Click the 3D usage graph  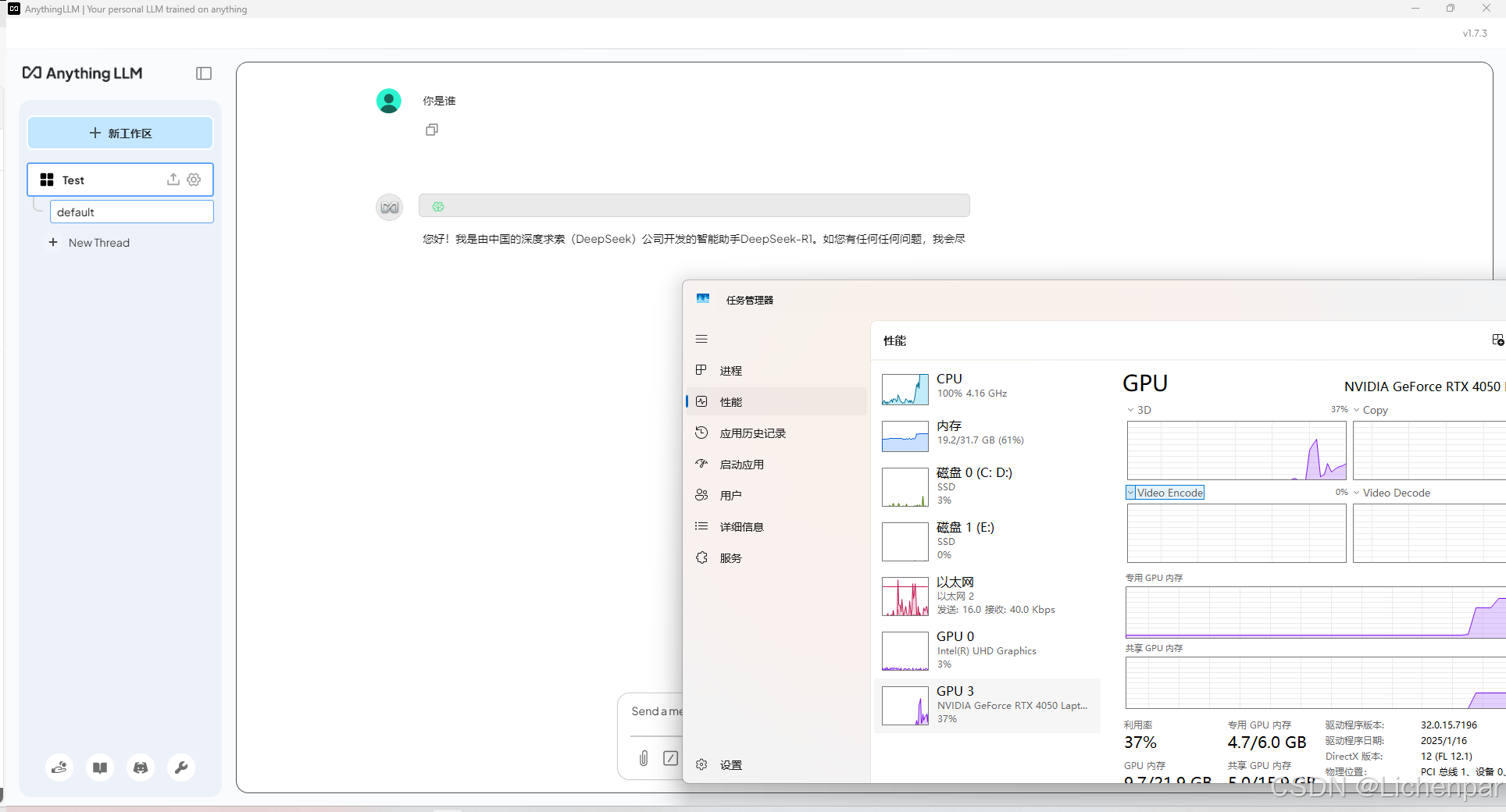coord(1237,451)
